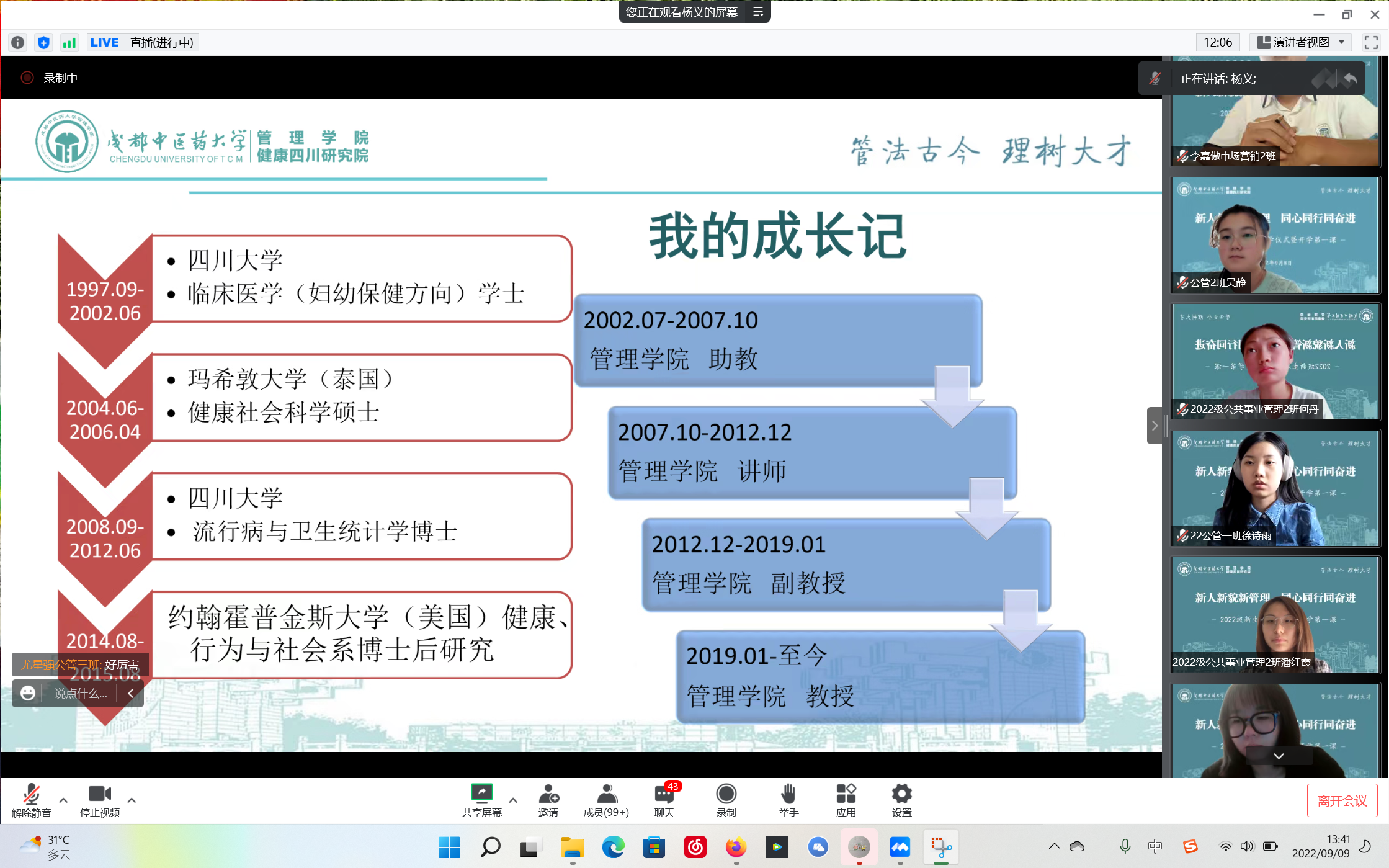Click the blue security shield icon
The image size is (1389, 868).
(x=43, y=42)
